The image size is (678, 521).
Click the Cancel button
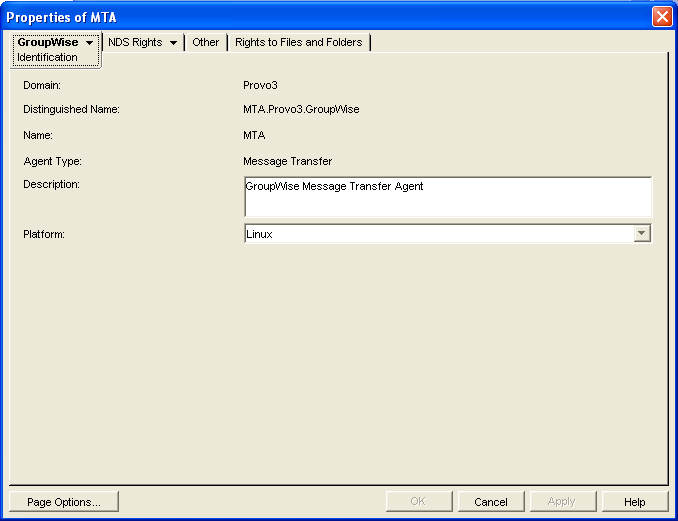coord(491,502)
